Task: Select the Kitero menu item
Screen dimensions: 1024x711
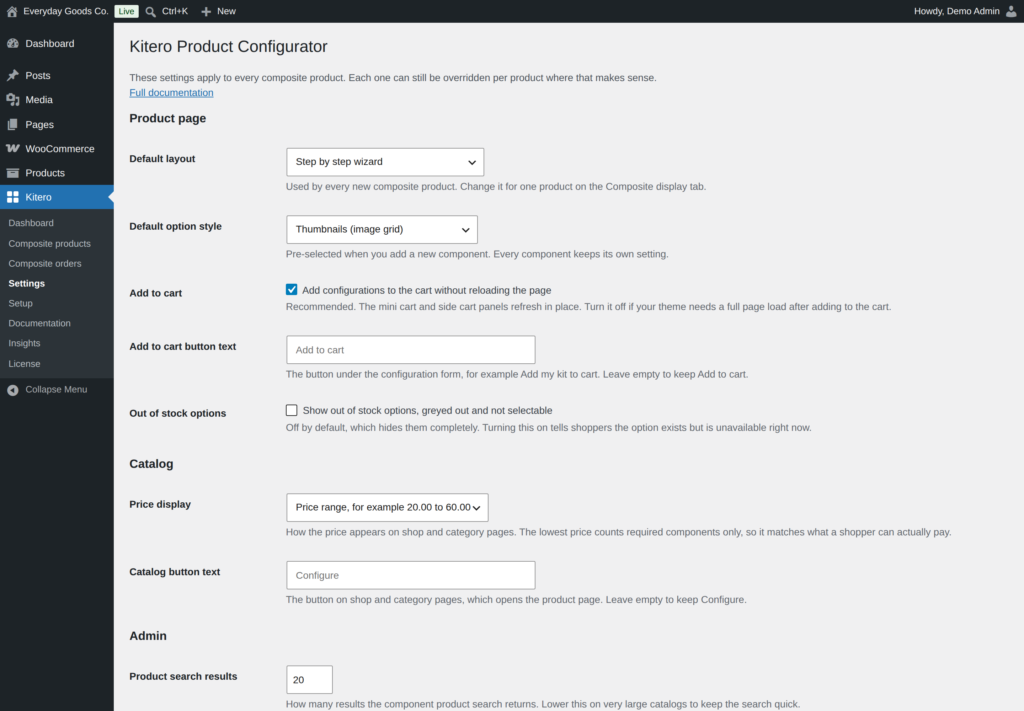Action: (x=57, y=197)
